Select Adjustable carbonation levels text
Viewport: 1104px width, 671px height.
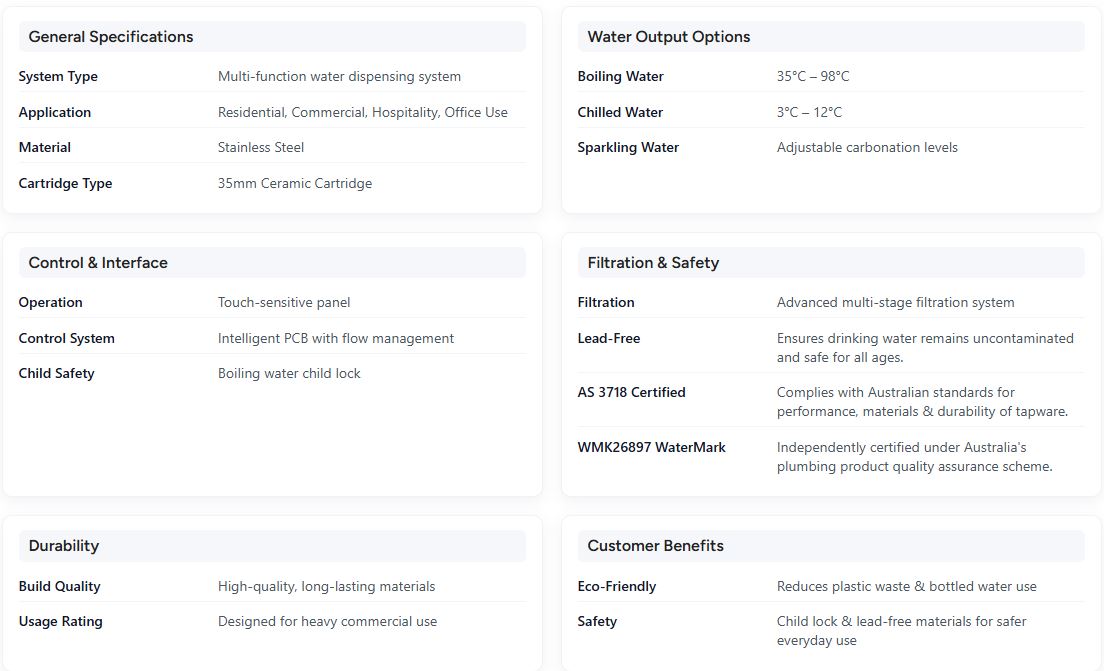click(x=867, y=148)
